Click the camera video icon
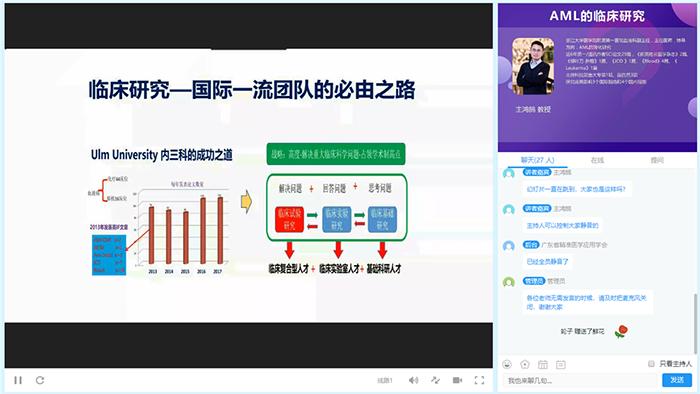This screenshot has height=394, width=700. pyautogui.click(x=458, y=380)
